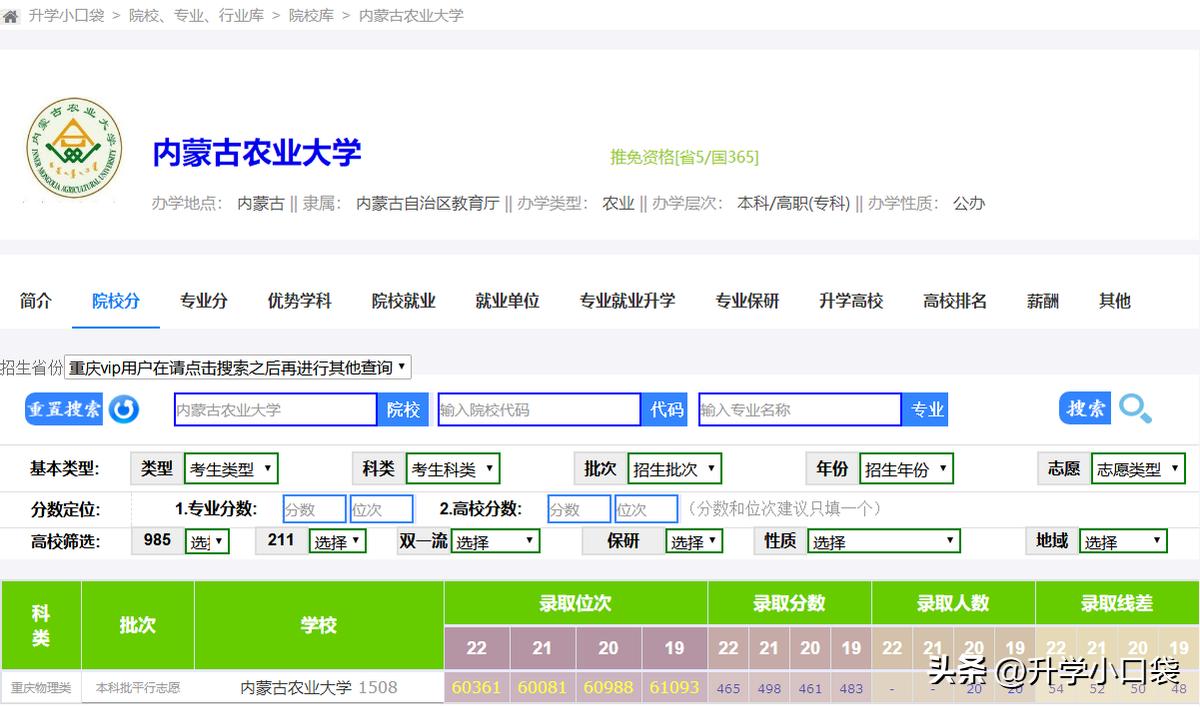
Task: Click the 院校 label on the college name field
Action: (403, 409)
